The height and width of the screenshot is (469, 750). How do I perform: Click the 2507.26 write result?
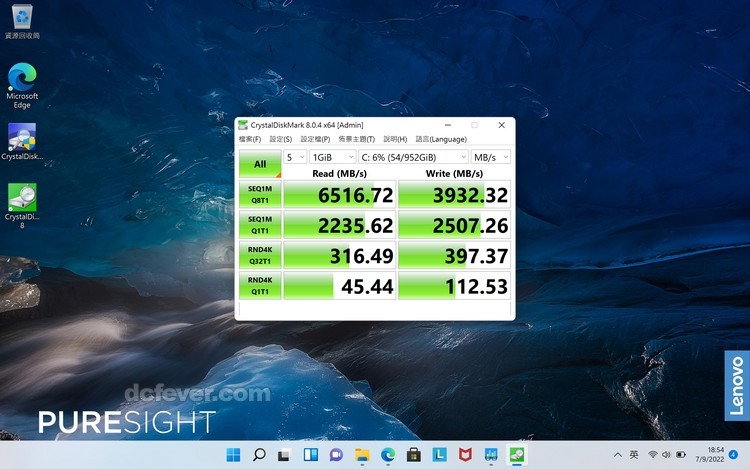(454, 225)
